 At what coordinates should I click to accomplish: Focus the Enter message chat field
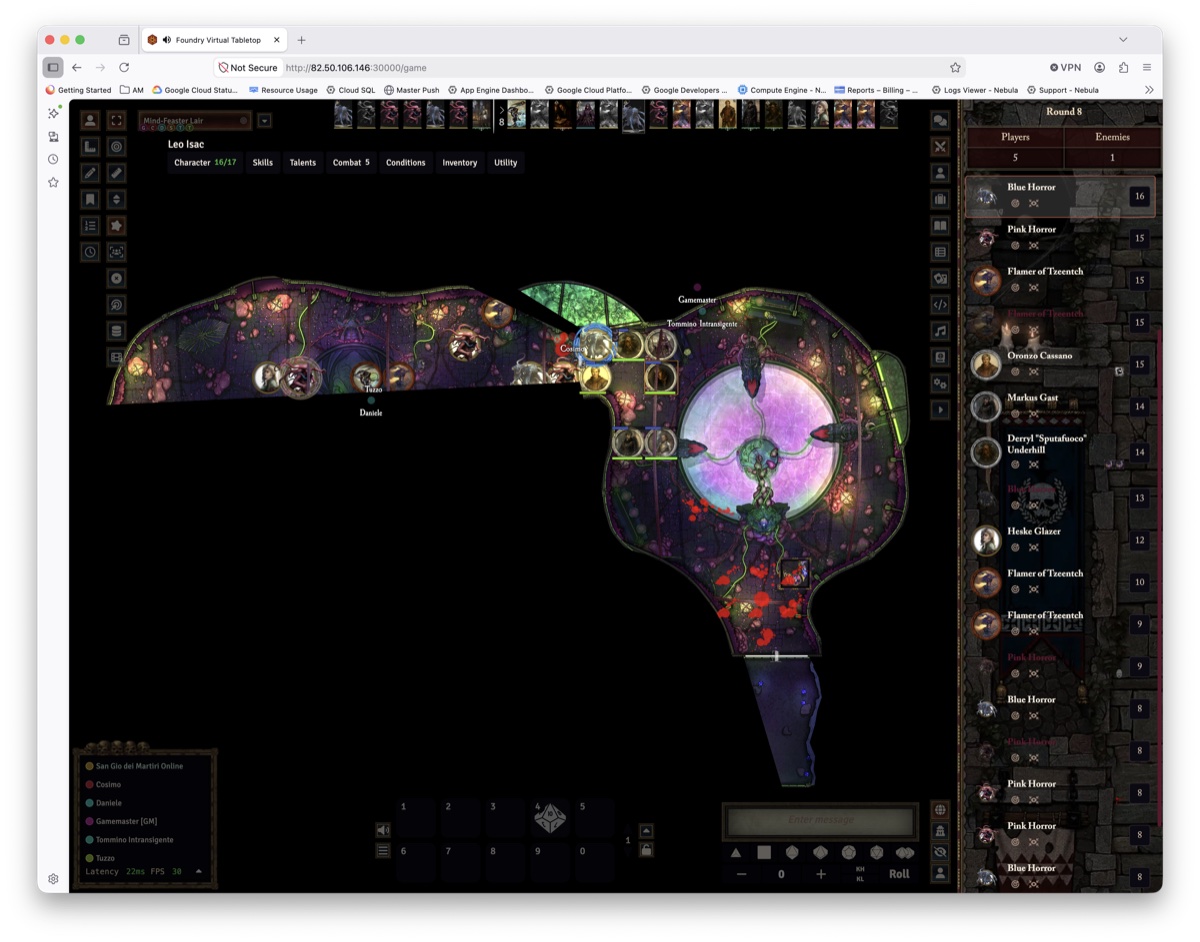[820, 821]
